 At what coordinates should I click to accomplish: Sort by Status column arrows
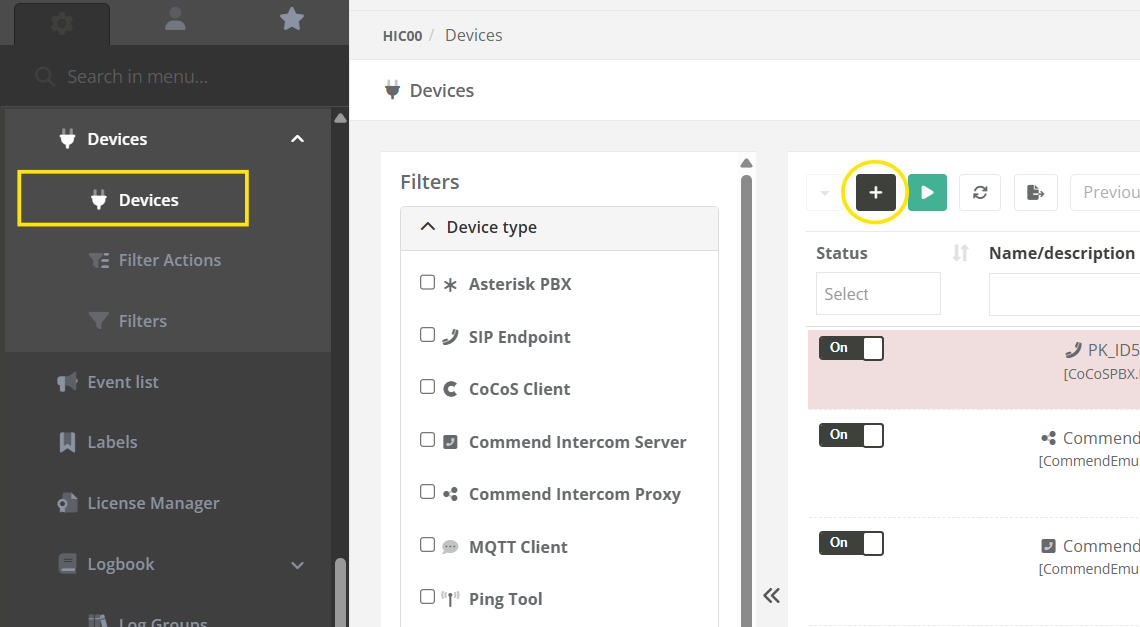click(960, 253)
